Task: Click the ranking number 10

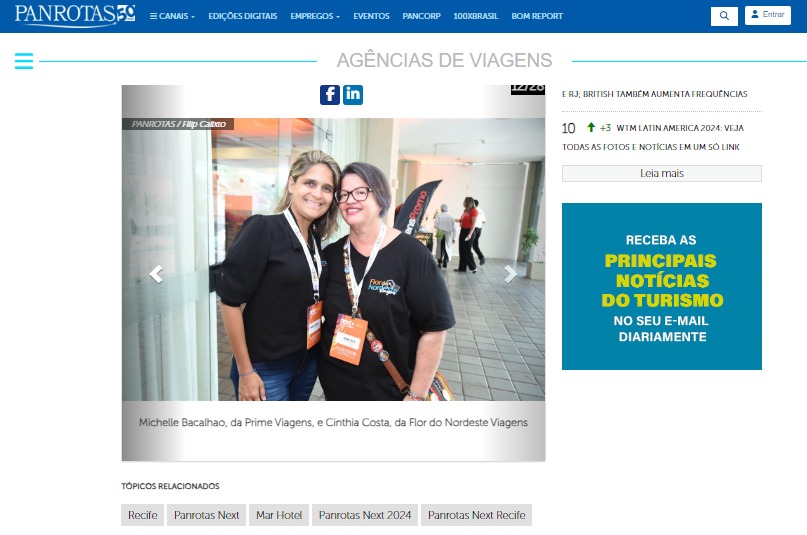Action: point(568,128)
